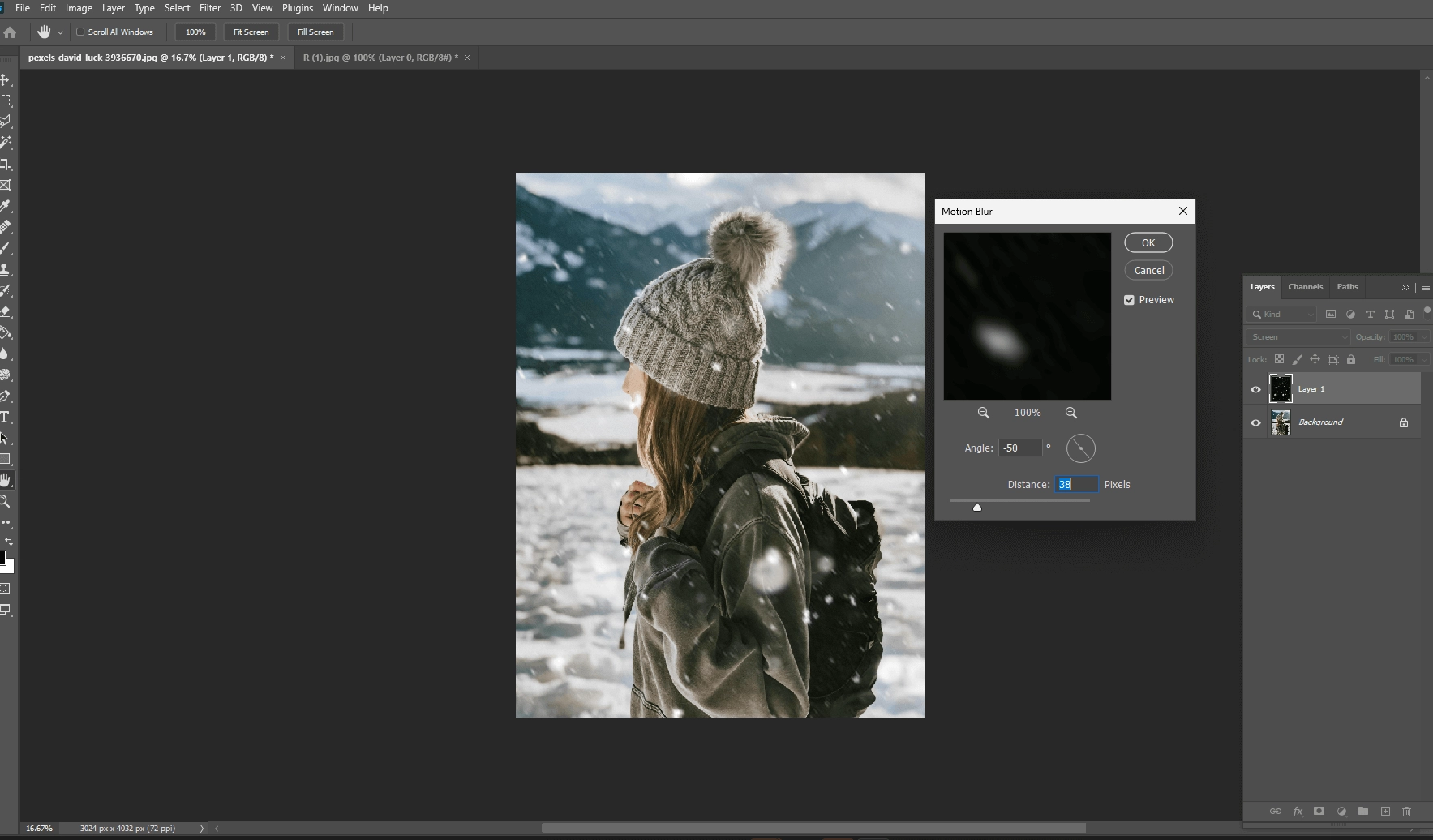1433x840 pixels.
Task: Open the Fill dropdown arrow
Action: click(1425, 359)
